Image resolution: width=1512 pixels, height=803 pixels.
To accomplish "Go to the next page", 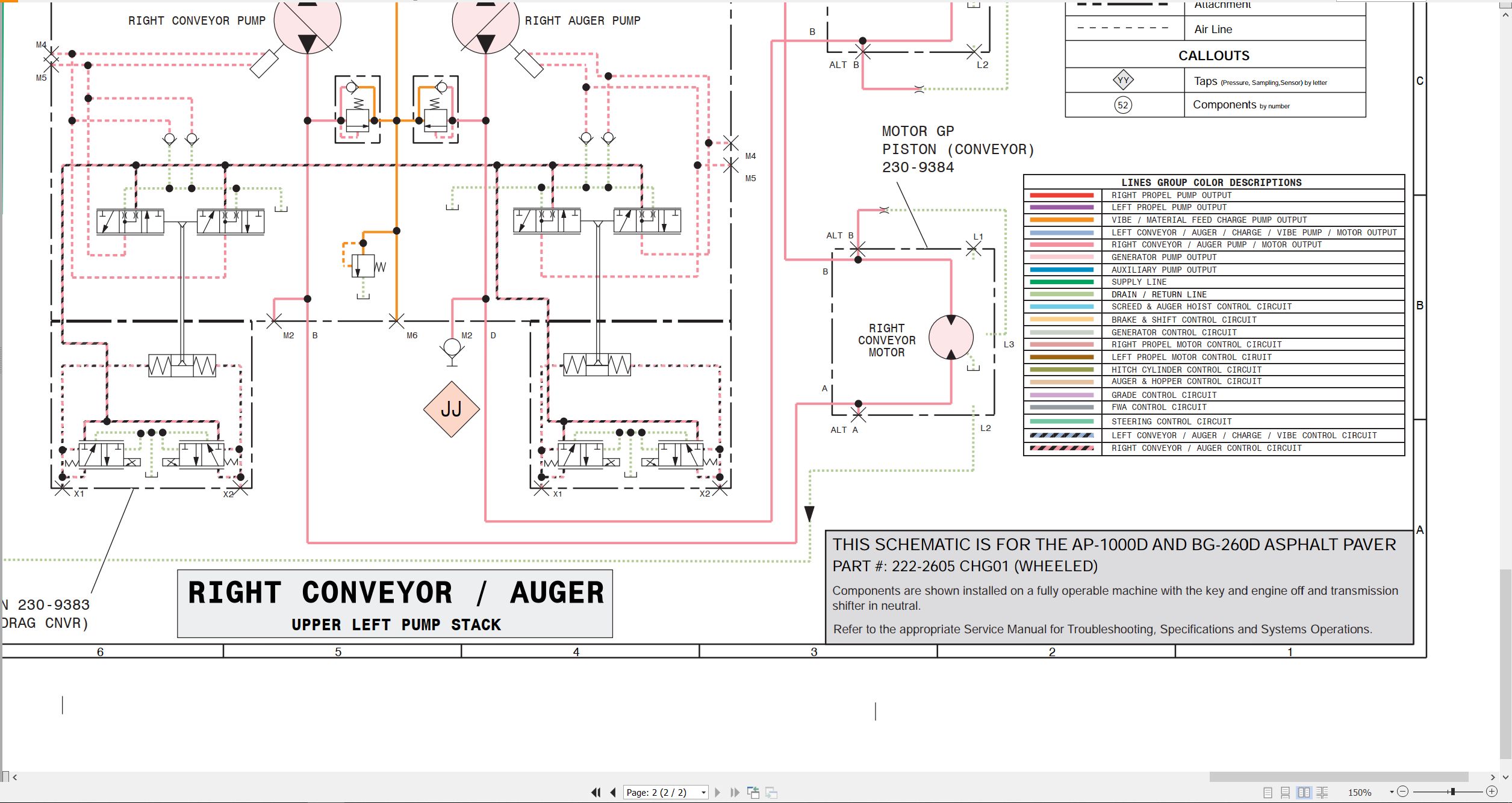I will (x=717, y=792).
